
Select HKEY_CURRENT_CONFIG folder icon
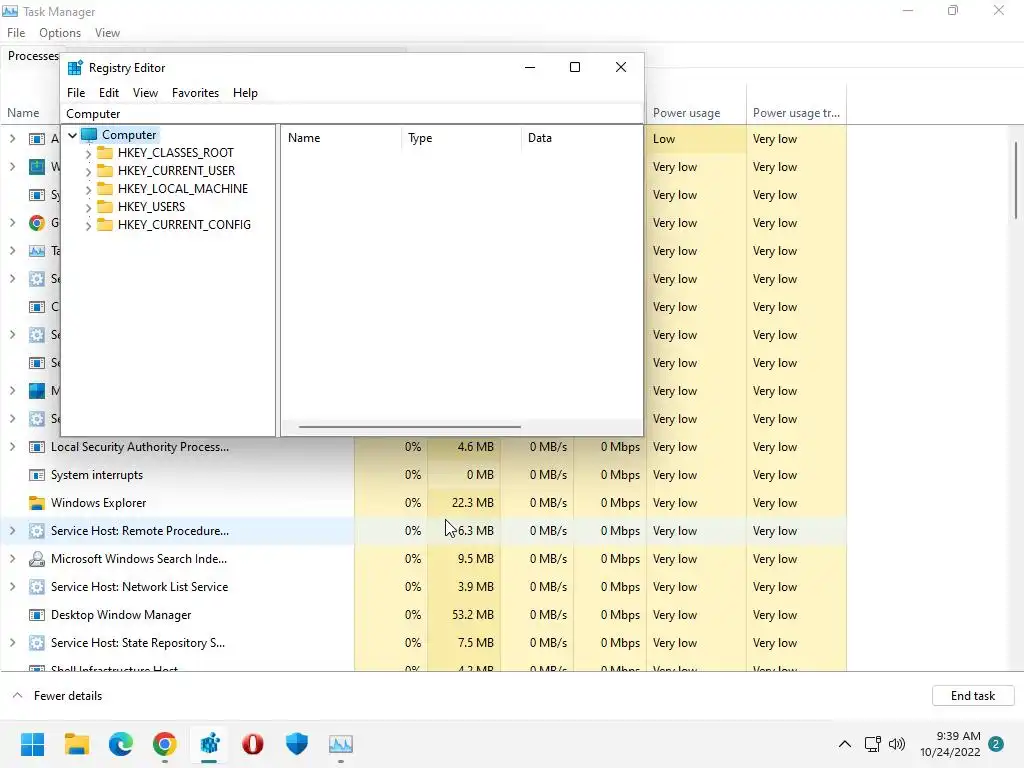click(104, 225)
